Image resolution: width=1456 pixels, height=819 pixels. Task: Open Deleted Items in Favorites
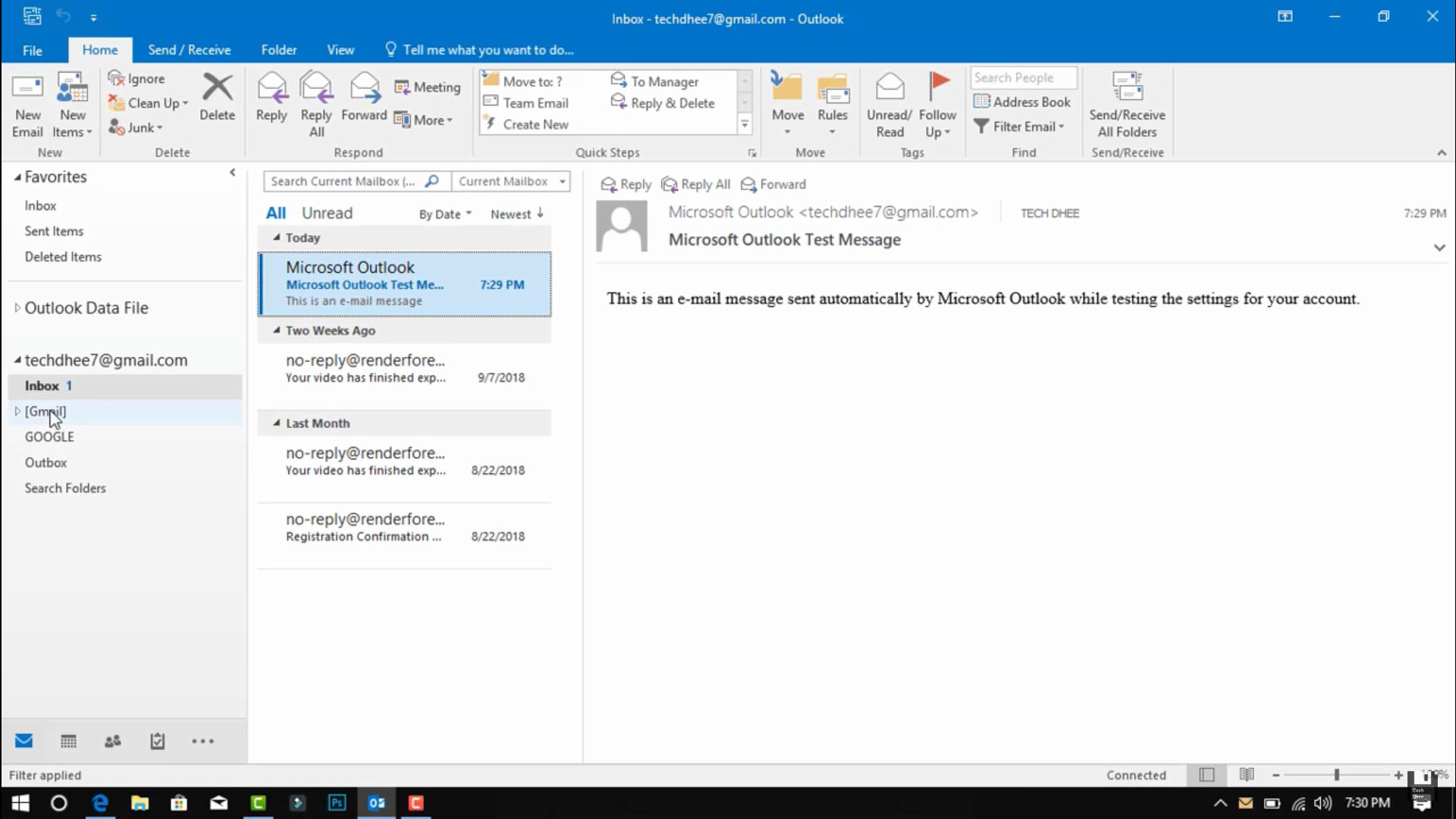(63, 257)
